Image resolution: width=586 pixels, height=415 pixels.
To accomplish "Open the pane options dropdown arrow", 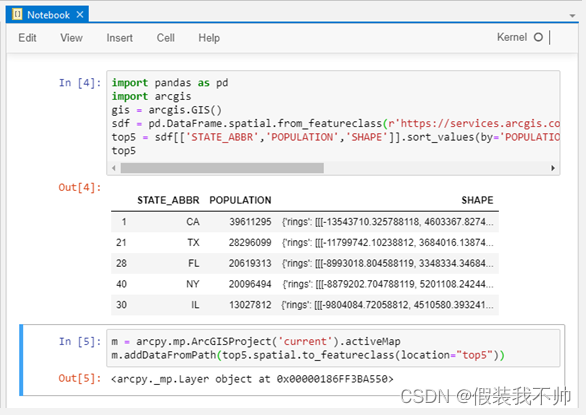I will pos(572,16).
